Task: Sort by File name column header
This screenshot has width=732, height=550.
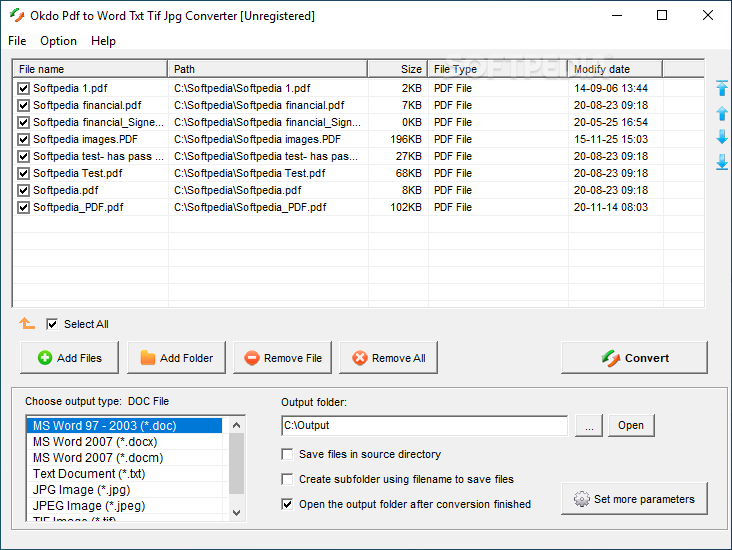Action: 90,69
